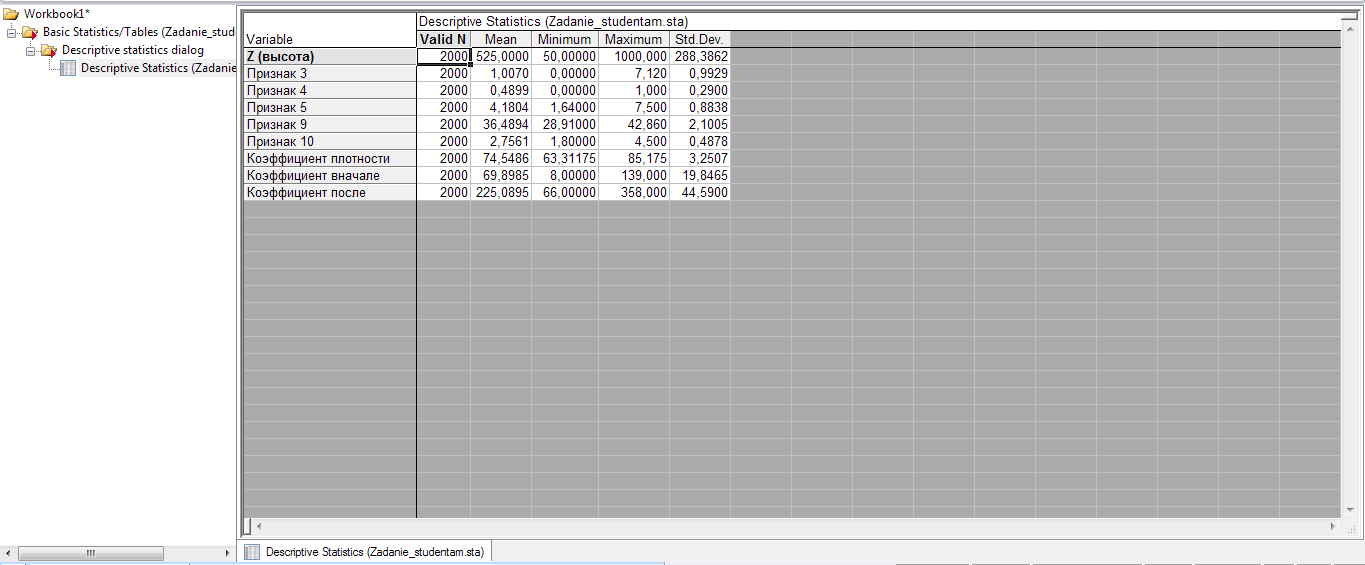Image resolution: width=1365 pixels, height=565 pixels.
Task: Click maximum value 1000,000
Action: [634, 57]
